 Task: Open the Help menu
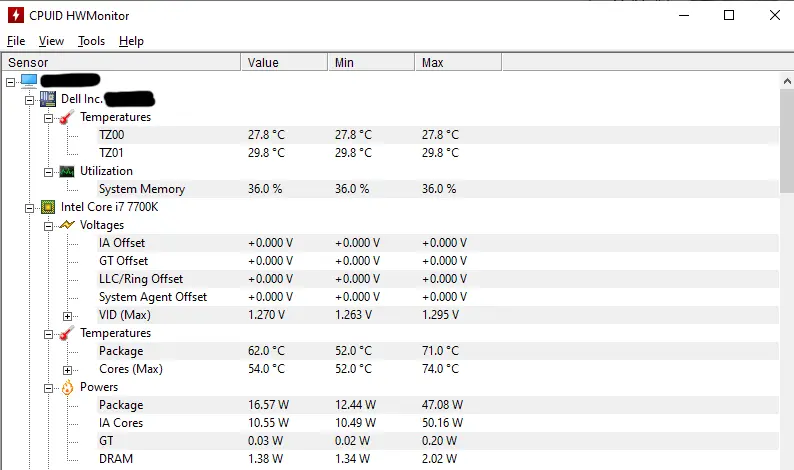click(x=131, y=41)
